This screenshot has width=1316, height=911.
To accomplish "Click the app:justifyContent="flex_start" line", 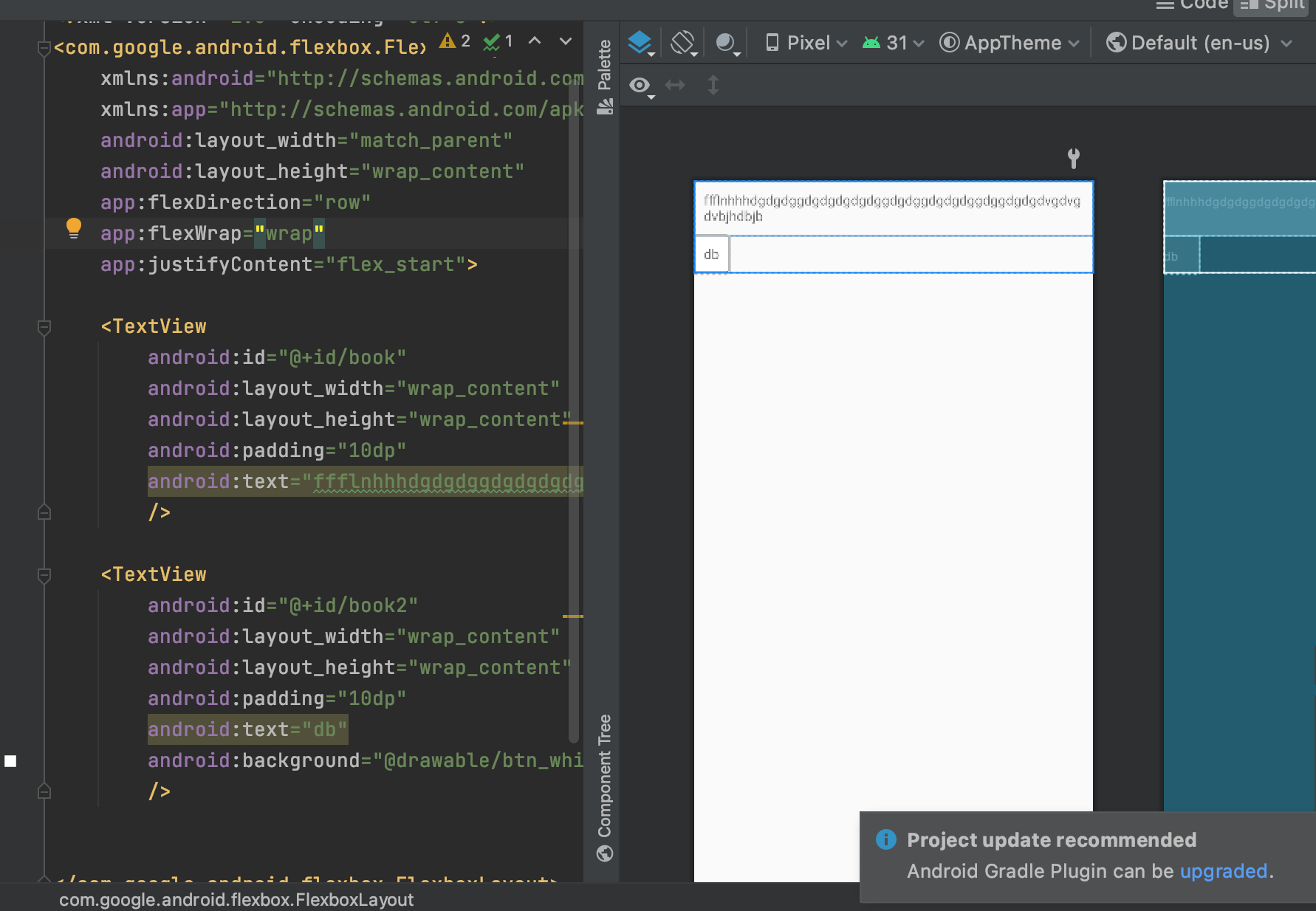I will pyautogui.click(x=289, y=264).
